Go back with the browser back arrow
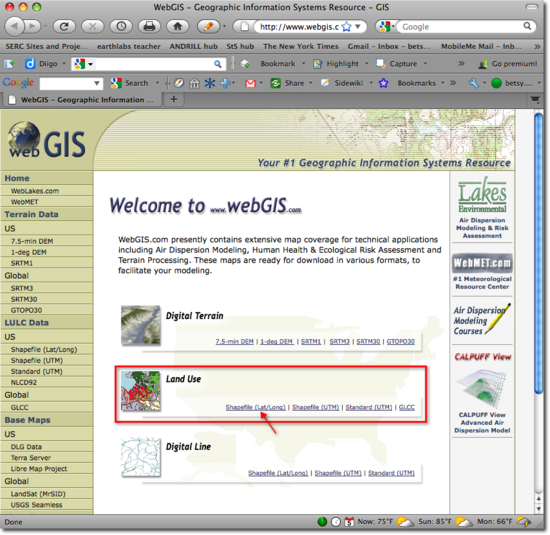550x535 pixels. [x=14, y=26]
